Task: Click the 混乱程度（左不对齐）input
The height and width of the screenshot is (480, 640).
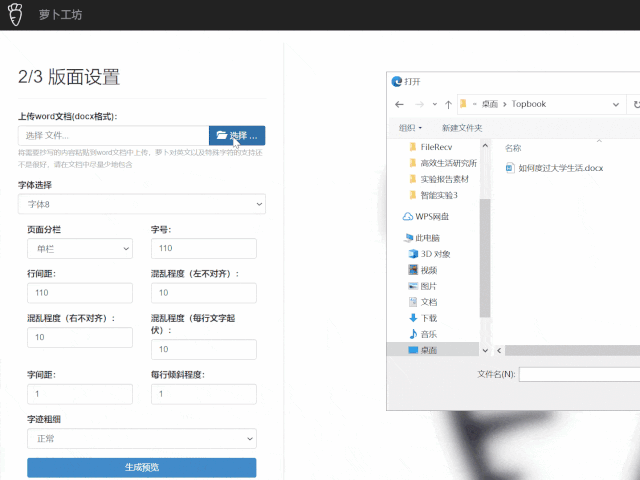Action: (x=204, y=293)
